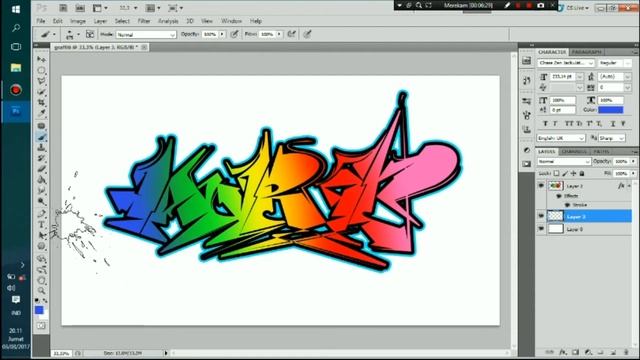The width and height of the screenshot is (640, 360).
Task: Click the Add layer style fx icon
Action: pos(563,352)
